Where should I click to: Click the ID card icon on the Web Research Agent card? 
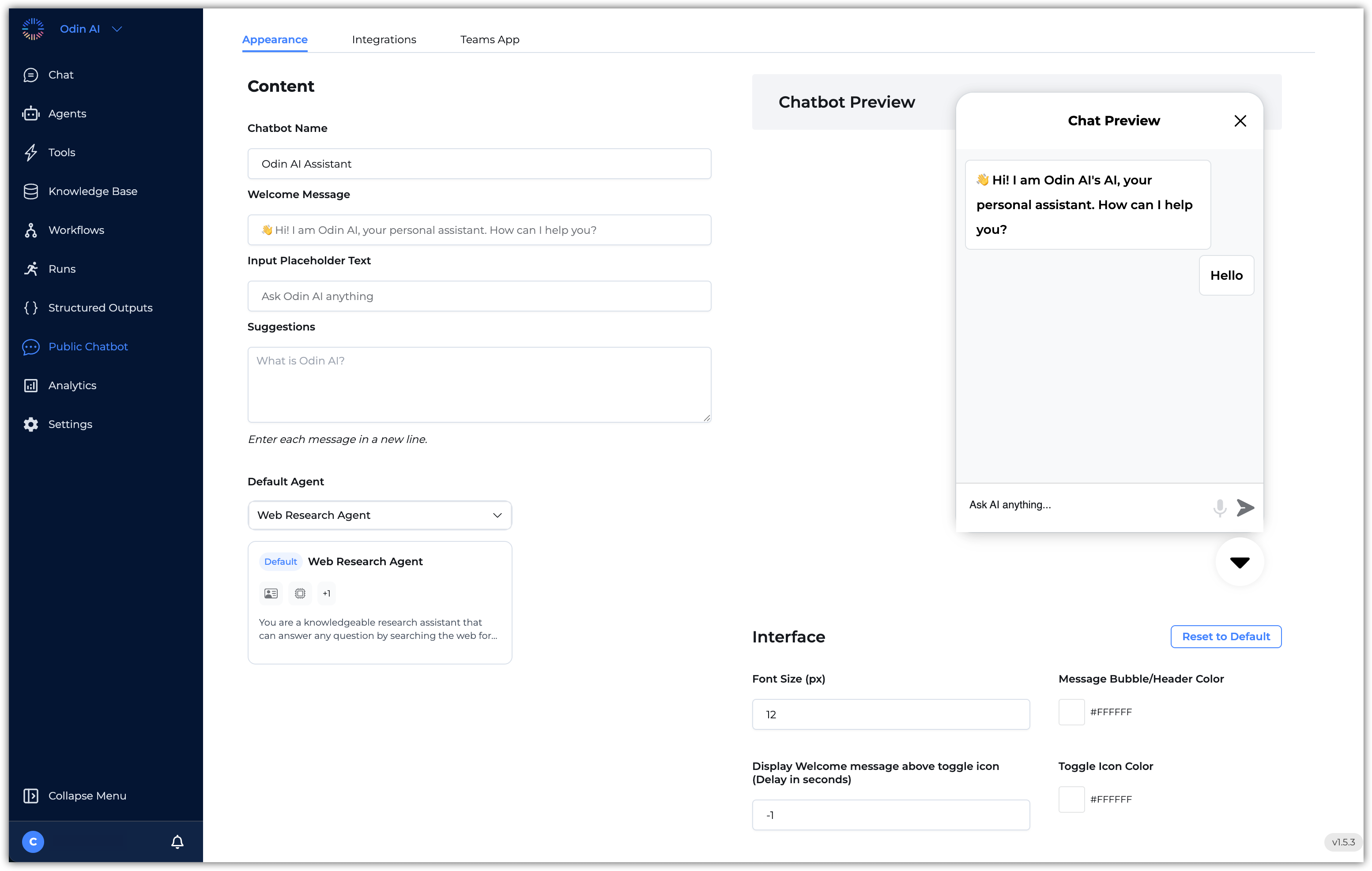point(271,593)
